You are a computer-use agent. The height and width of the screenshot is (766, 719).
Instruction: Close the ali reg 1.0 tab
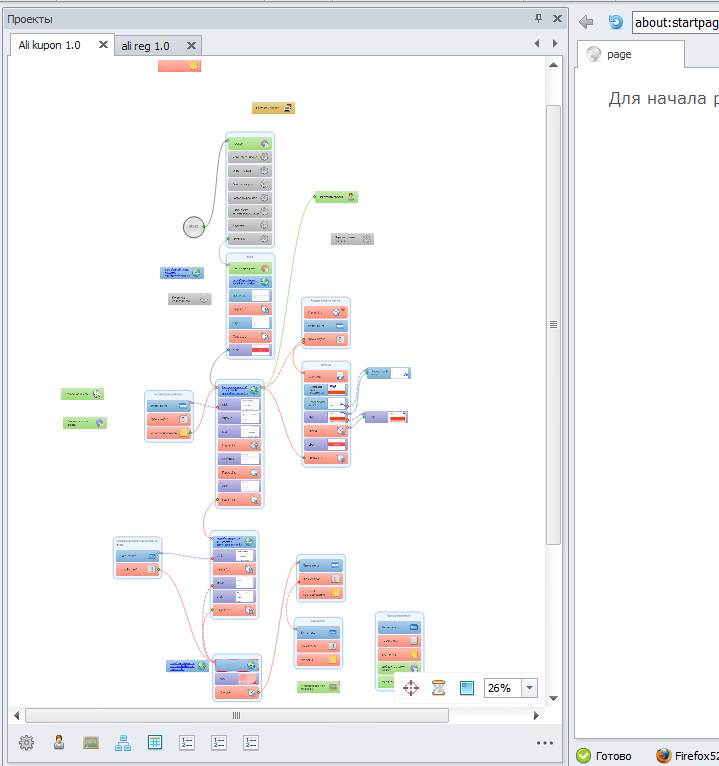click(x=191, y=45)
